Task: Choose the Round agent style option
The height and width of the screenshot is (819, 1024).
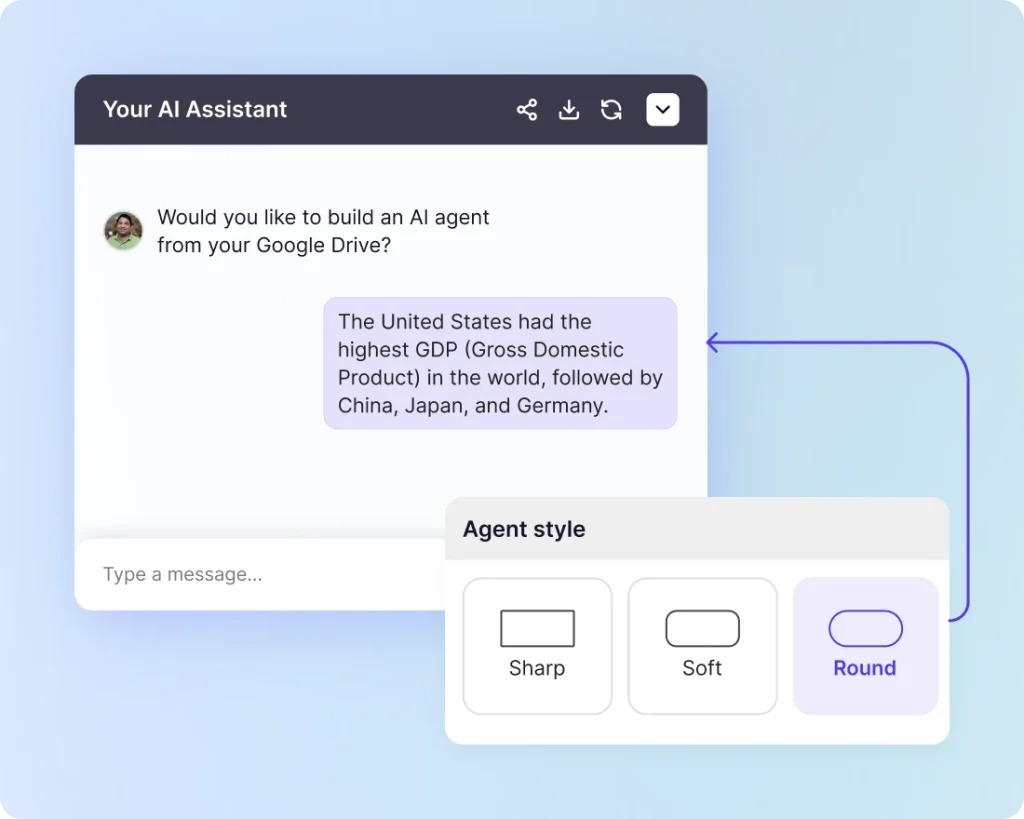Action: 866,646
